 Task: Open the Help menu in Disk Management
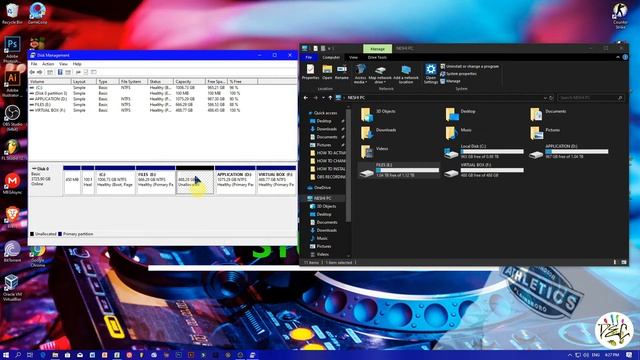pos(77,64)
